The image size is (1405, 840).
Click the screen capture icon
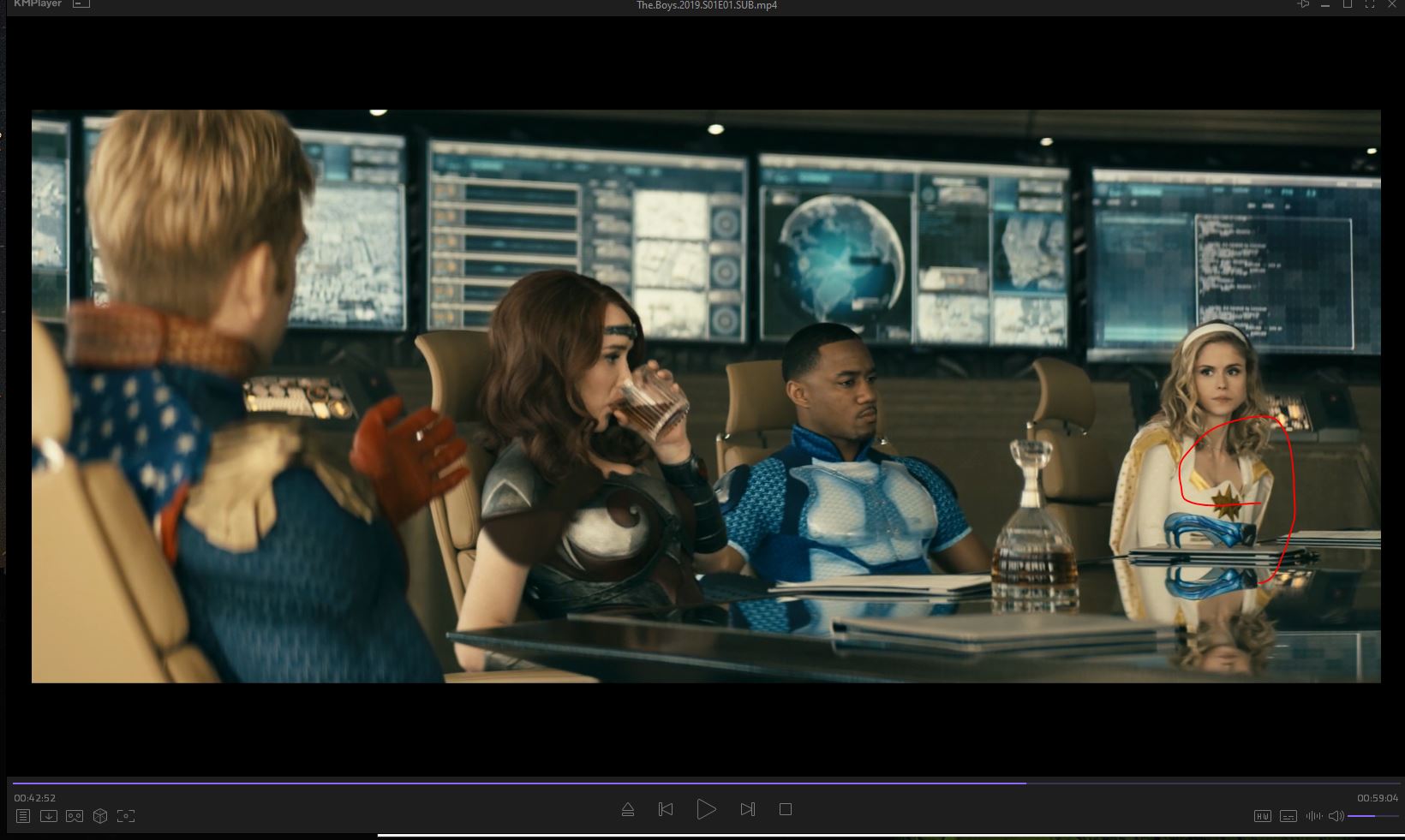click(x=126, y=816)
